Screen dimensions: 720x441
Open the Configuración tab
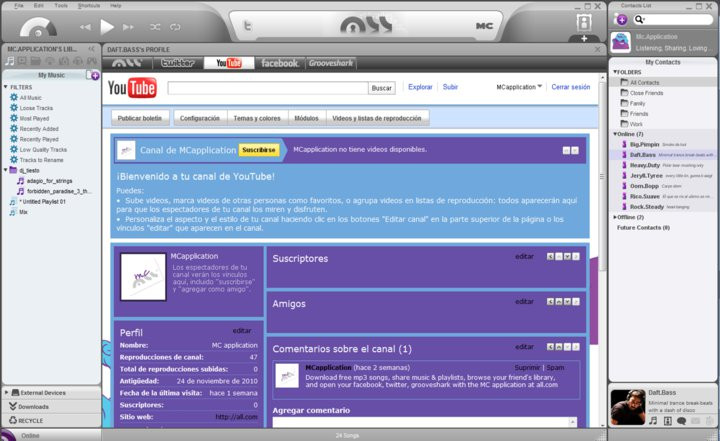click(x=200, y=118)
